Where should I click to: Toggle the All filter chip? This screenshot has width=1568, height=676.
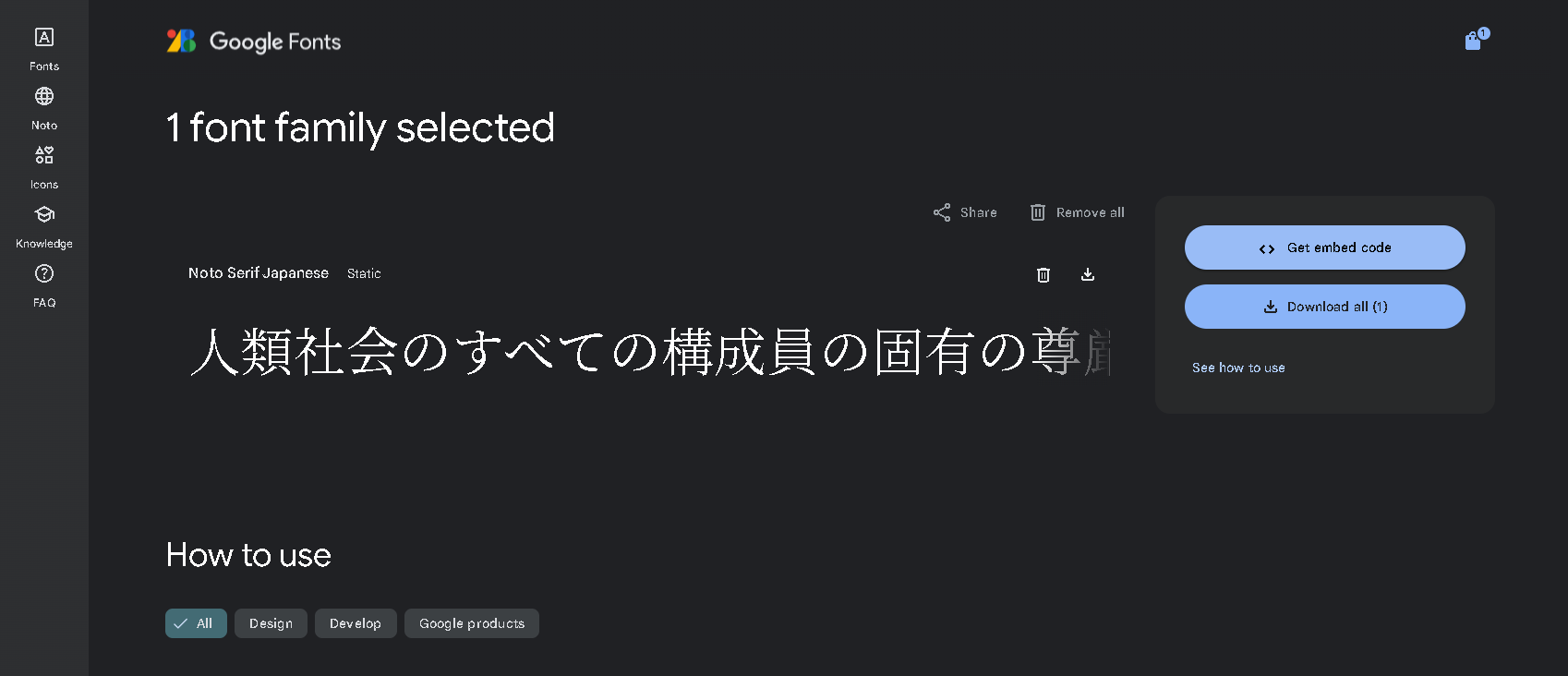(196, 623)
